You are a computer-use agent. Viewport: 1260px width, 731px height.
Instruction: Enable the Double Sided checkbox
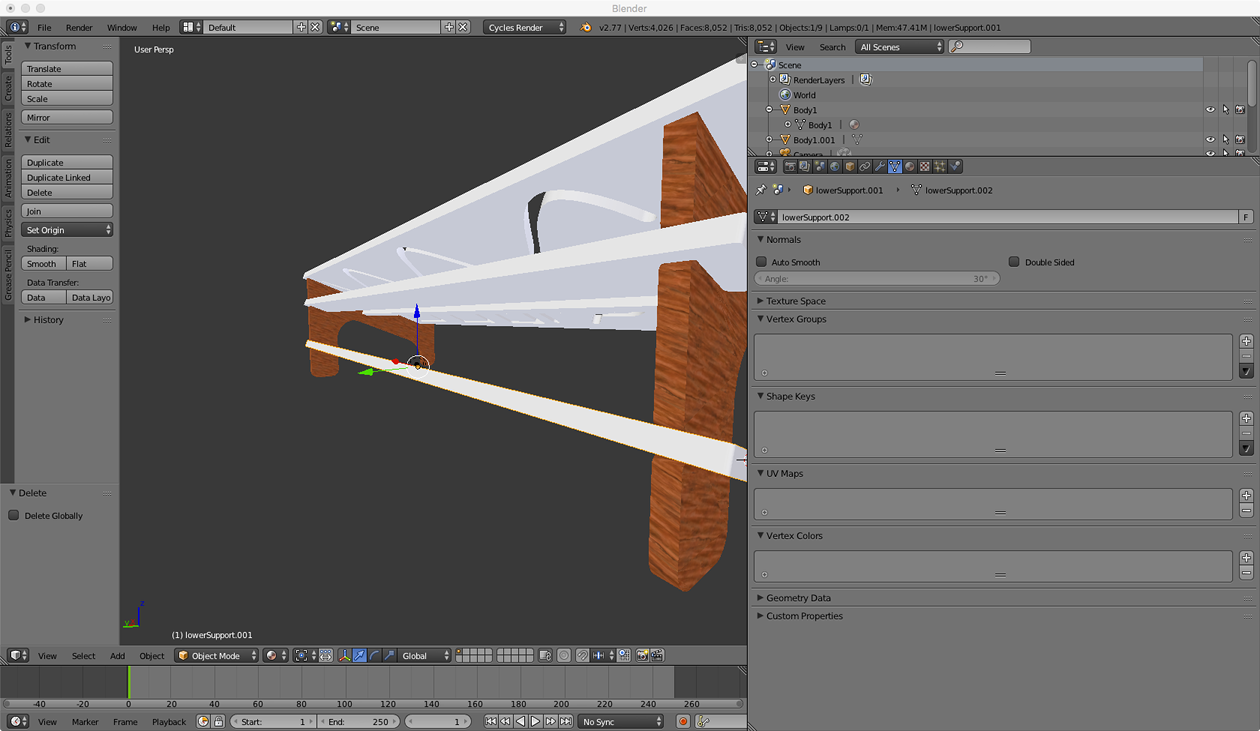1014,262
